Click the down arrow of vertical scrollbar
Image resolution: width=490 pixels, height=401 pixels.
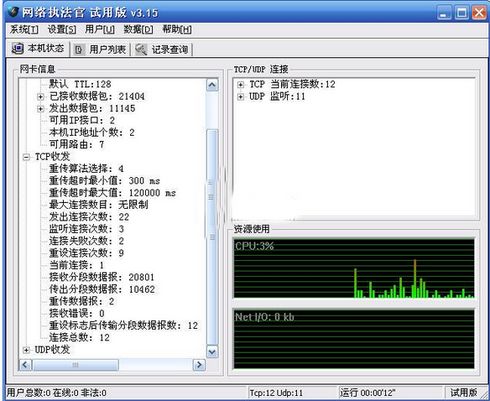click(212, 352)
